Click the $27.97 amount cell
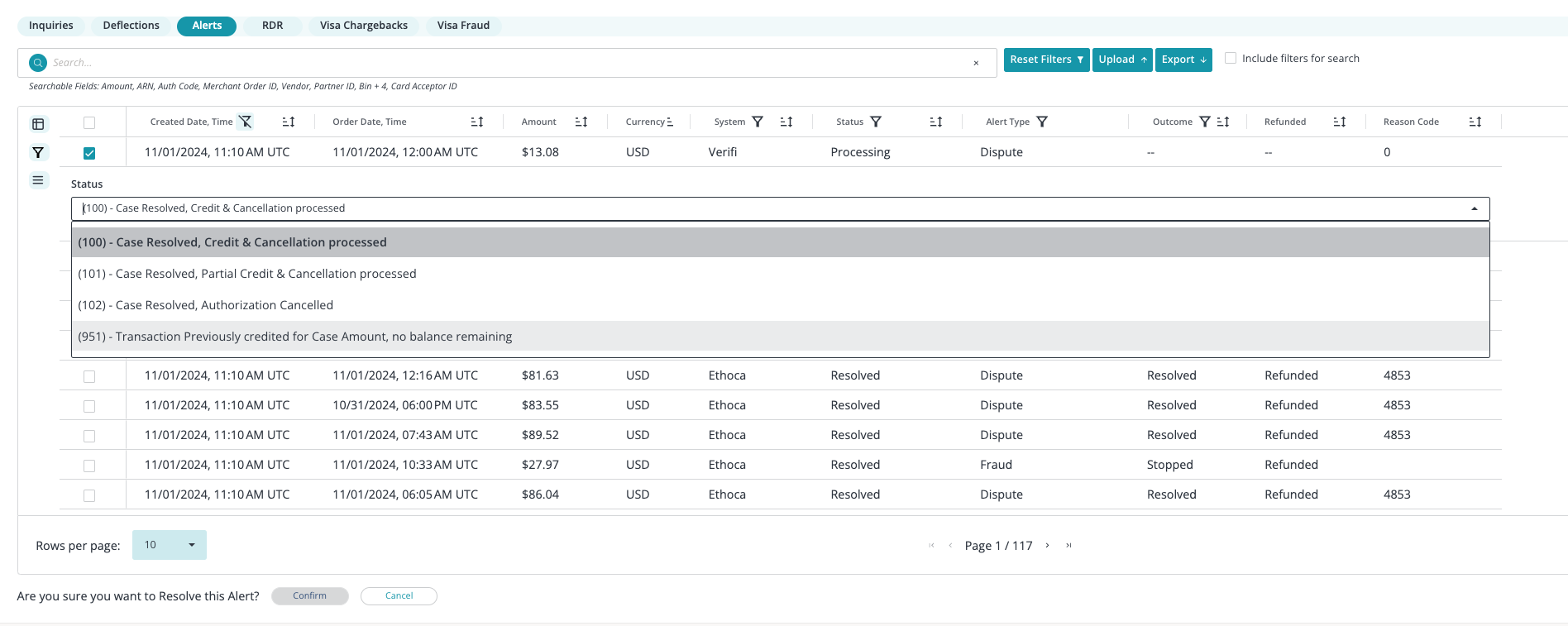The width and height of the screenshot is (1568, 626). click(x=540, y=465)
